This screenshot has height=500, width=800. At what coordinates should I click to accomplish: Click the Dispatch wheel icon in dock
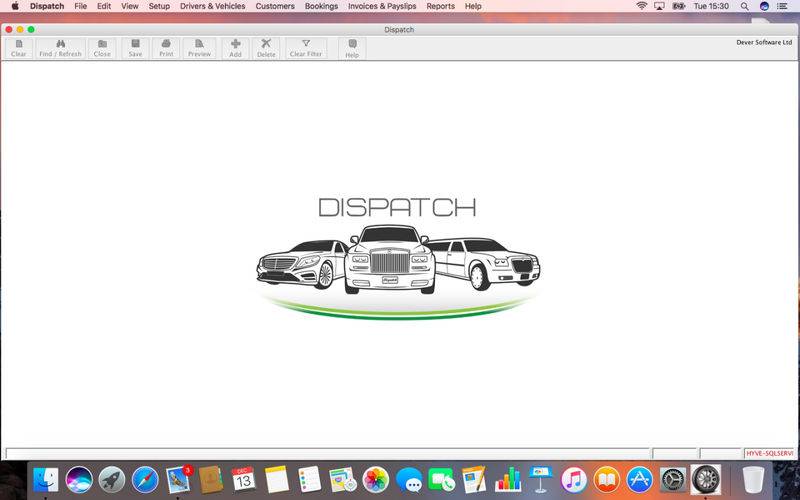tap(706, 480)
